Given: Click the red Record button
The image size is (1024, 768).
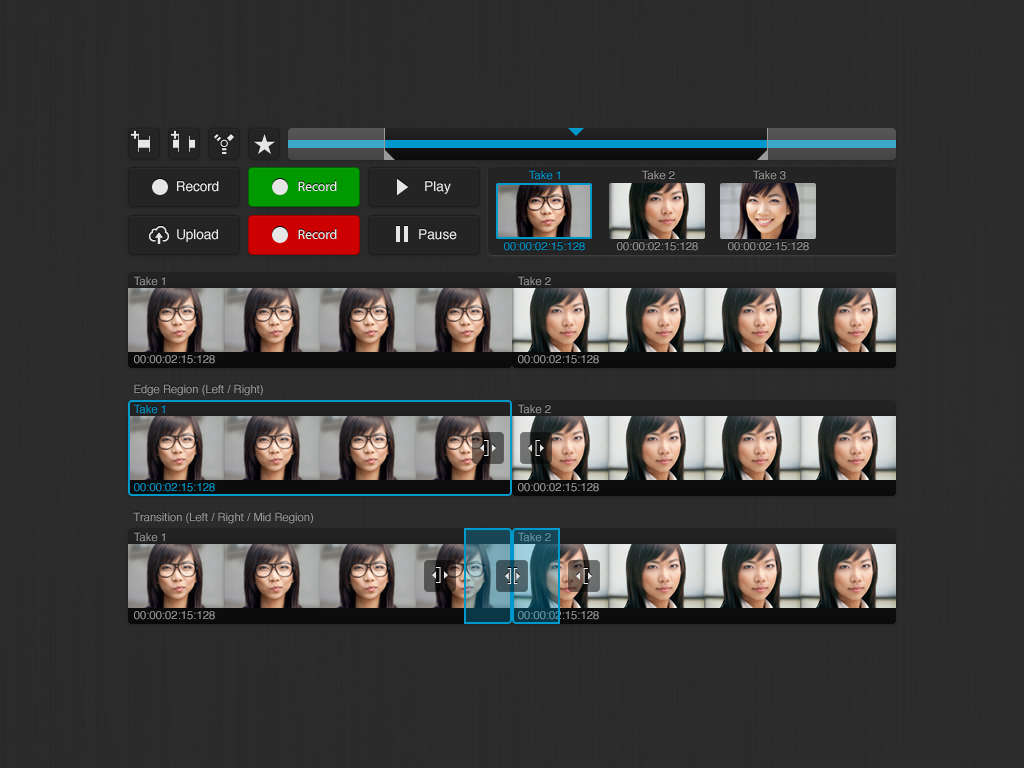Looking at the screenshot, I should (x=304, y=234).
